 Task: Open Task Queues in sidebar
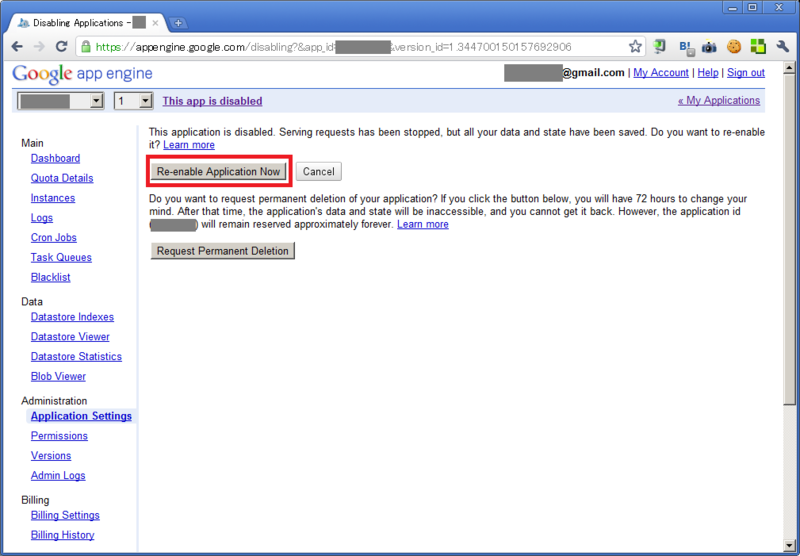(x=61, y=258)
